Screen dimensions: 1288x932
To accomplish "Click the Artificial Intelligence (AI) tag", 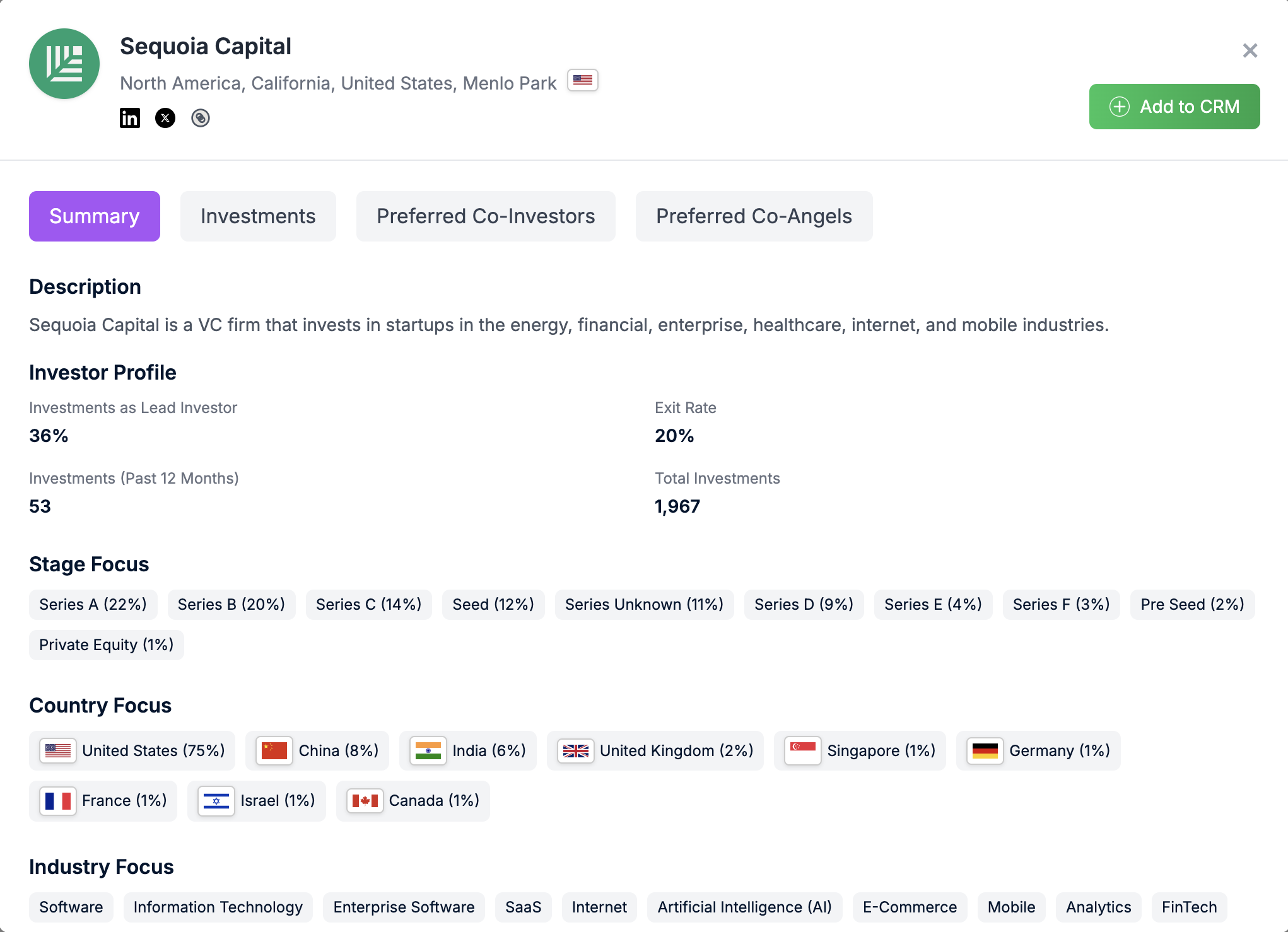I will click(x=745, y=907).
